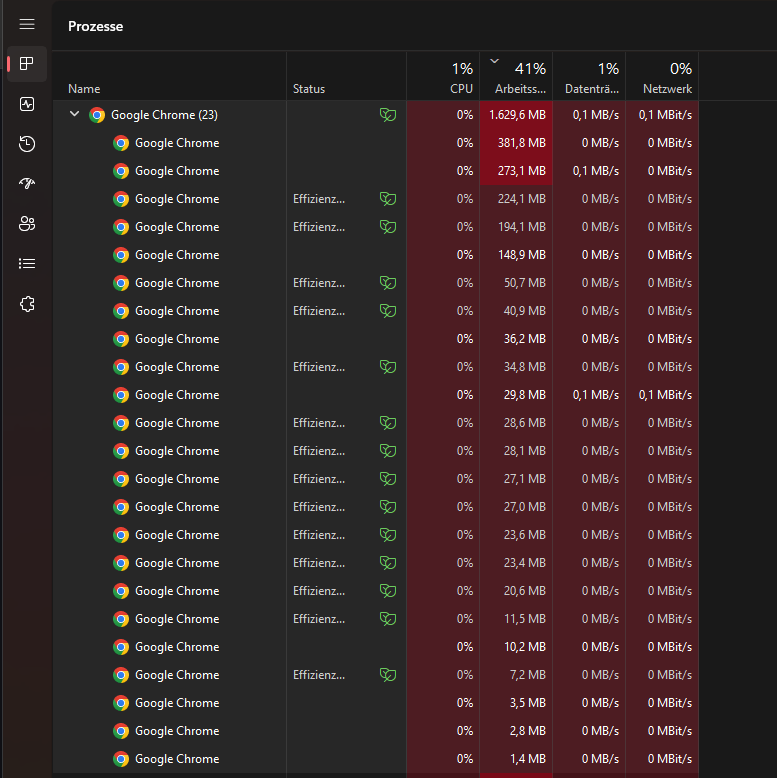Click efficiency leaf icon on 11,5 MB row

[388, 619]
